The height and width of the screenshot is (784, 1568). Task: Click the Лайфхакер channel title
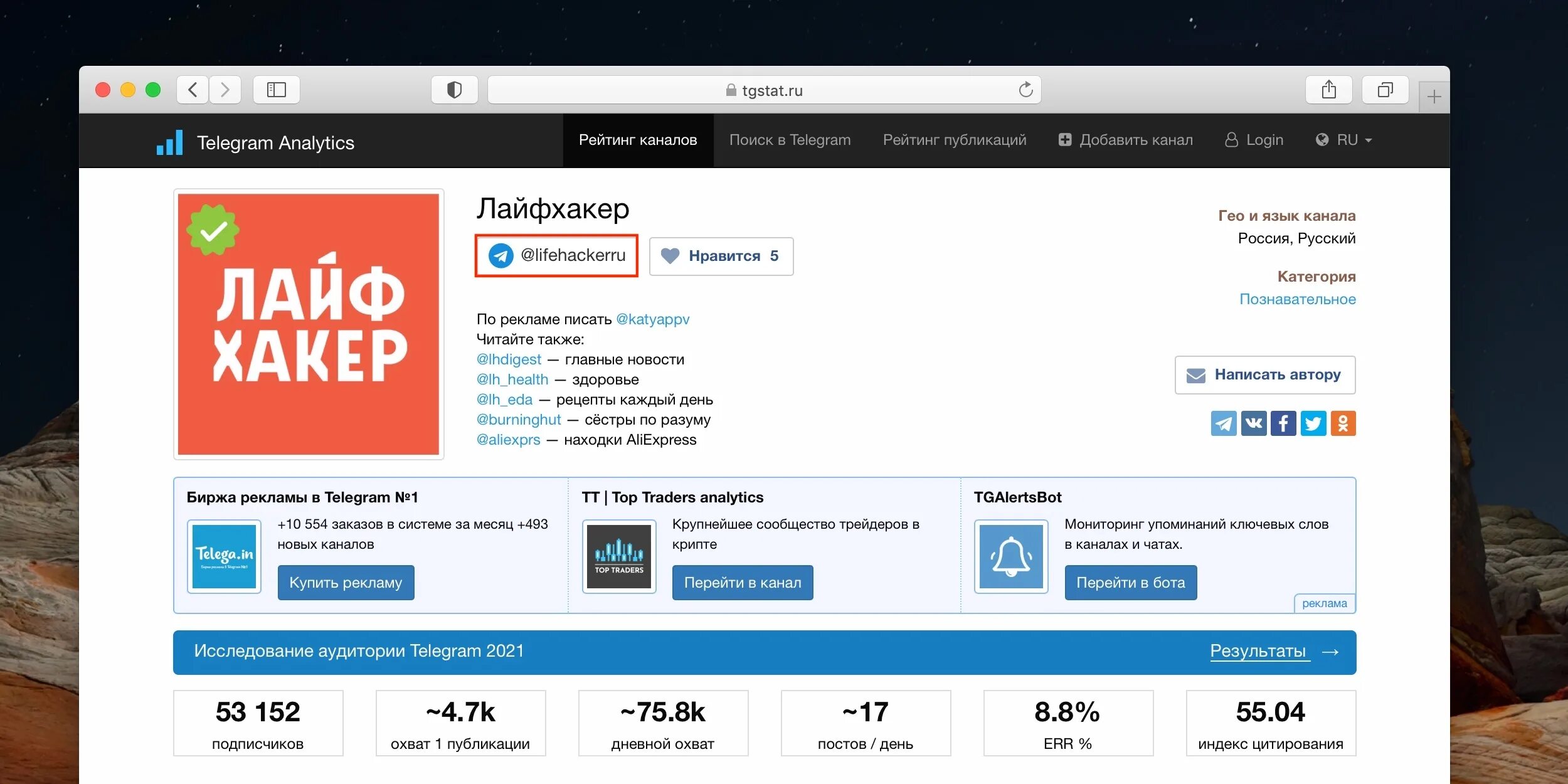tap(553, 209)
